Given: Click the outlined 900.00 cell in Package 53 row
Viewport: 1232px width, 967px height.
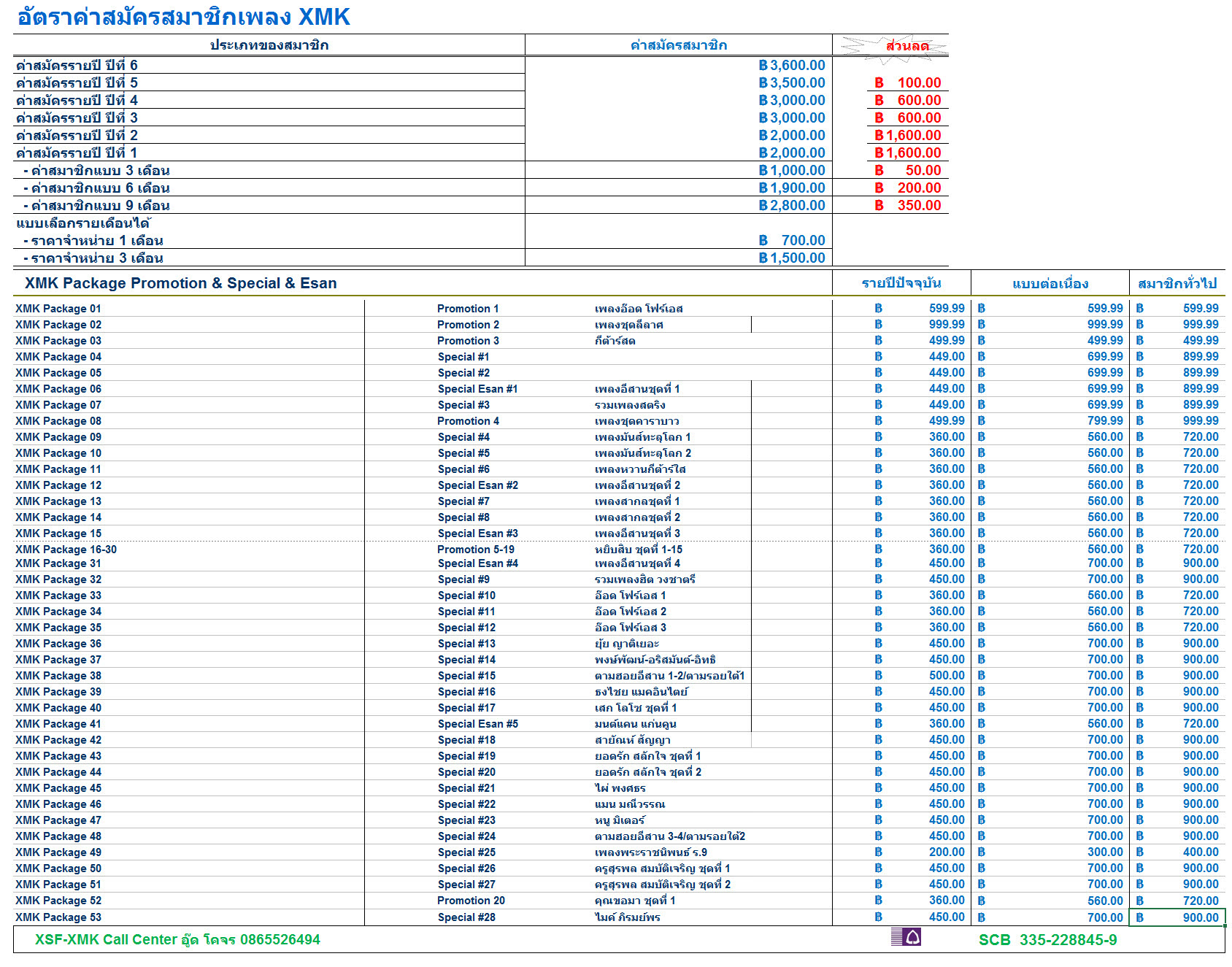Looking at the screenshot, I should (1177, 917).
